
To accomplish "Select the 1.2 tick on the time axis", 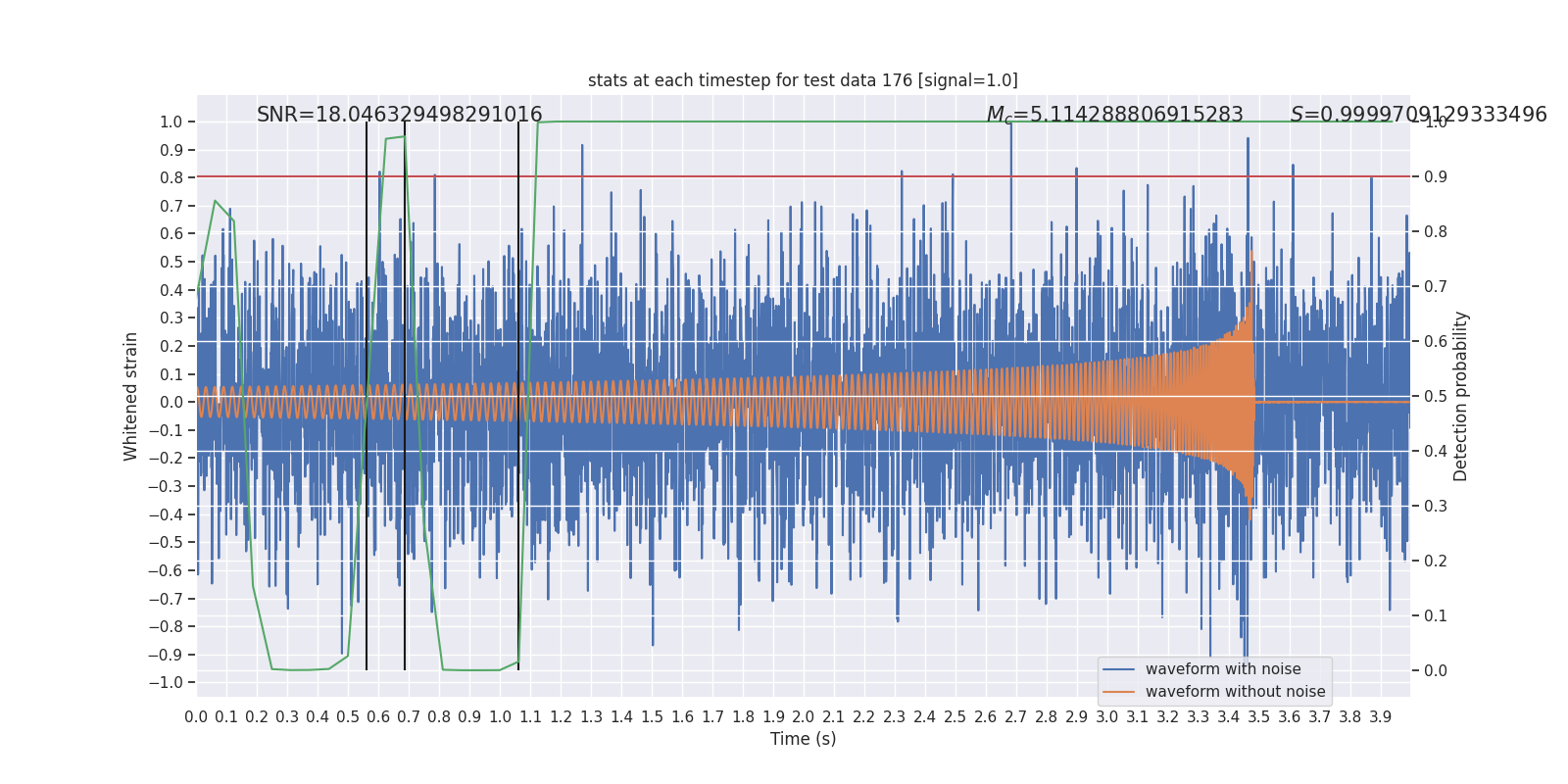I will click(x=561, y=717).
